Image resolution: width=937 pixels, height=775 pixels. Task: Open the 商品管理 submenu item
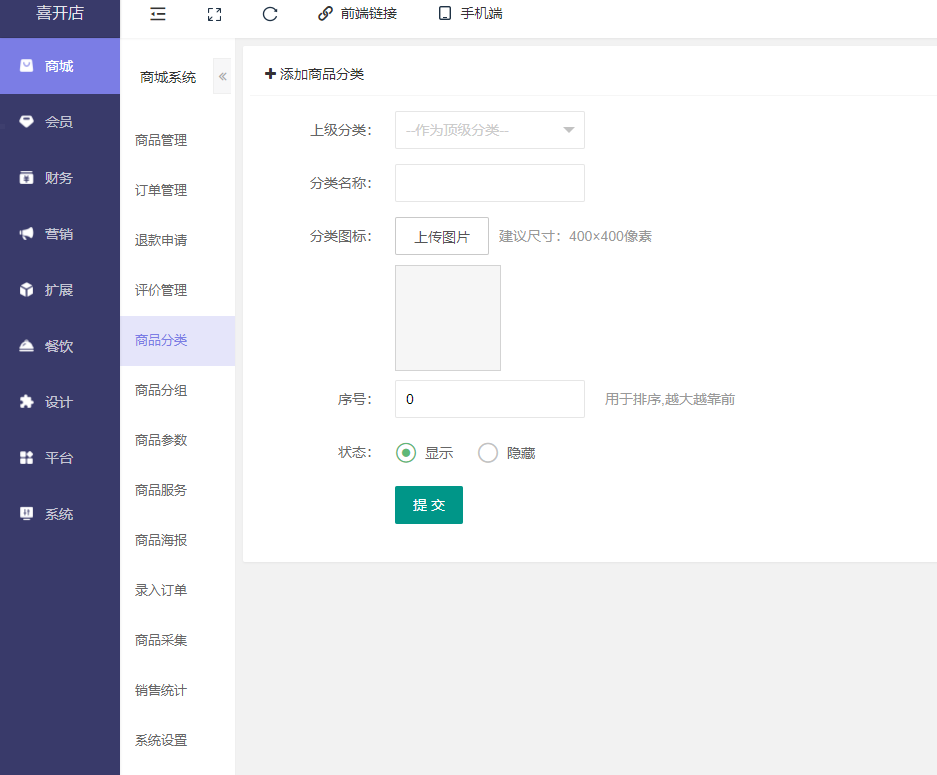pyautogui.click(x=177, y=140)
